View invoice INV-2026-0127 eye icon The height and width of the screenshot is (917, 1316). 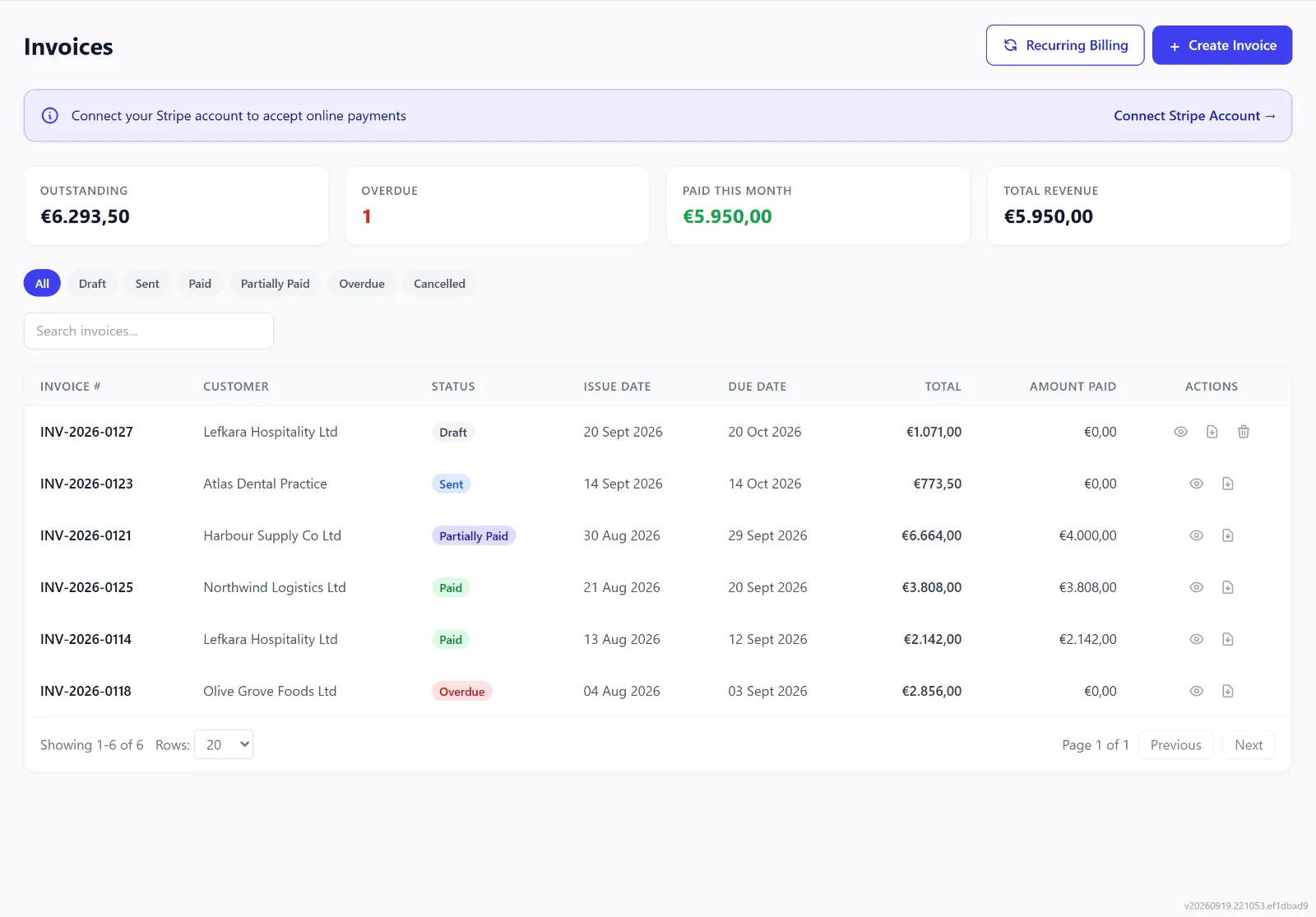(x=1180, y=432)
